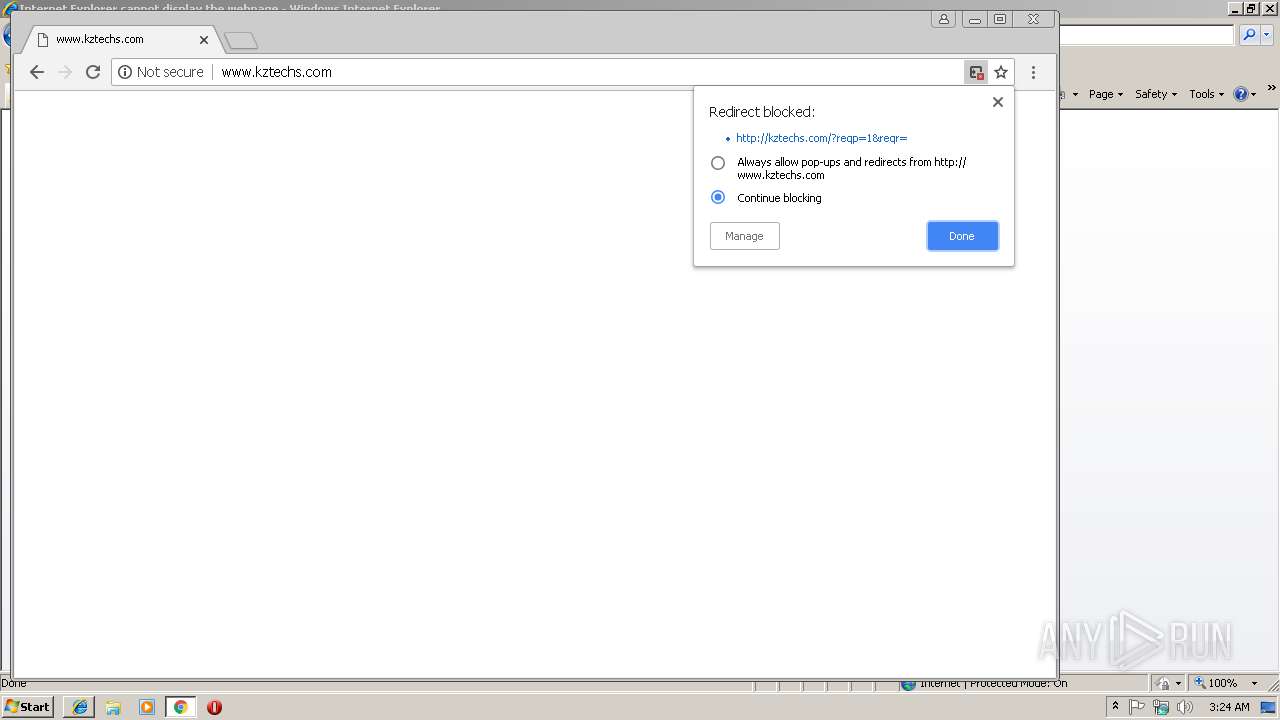Expand the IE Help dropdown arrow
The height and width of the screenshot is (720, 1280).
(x=1254, y=94)
